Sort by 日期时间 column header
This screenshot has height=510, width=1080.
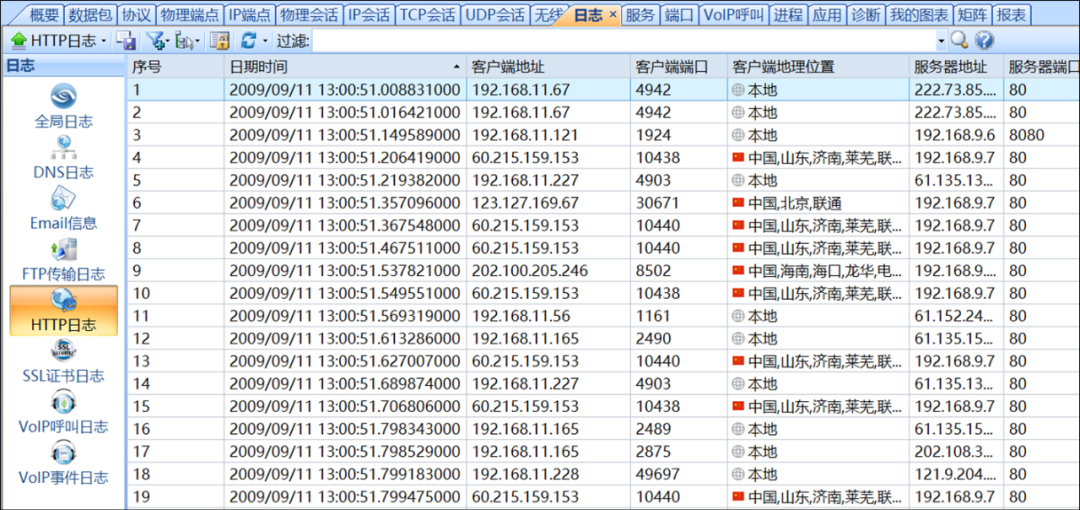[345, 67]
